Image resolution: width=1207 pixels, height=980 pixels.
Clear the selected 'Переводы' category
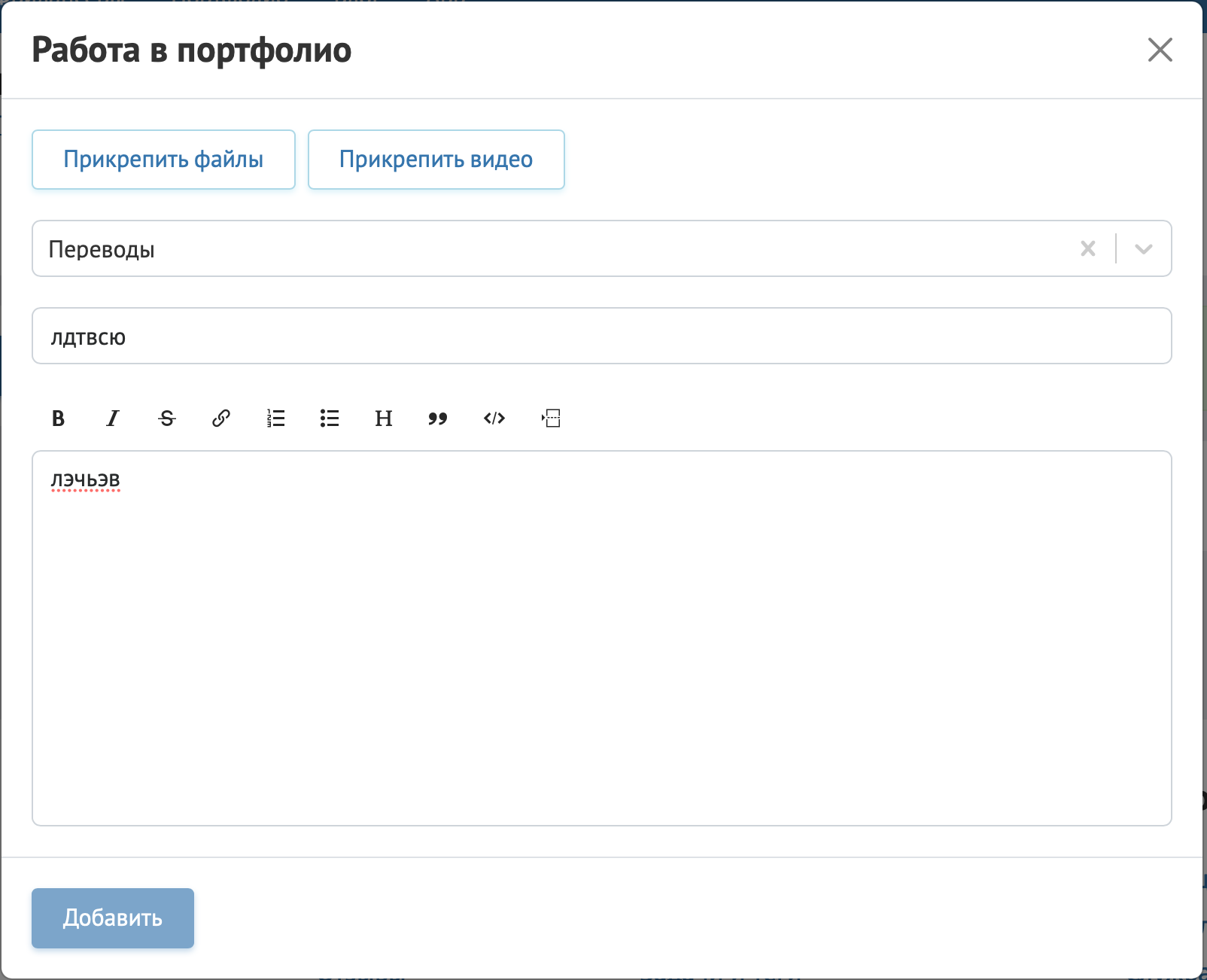(x=1088, y=249)
